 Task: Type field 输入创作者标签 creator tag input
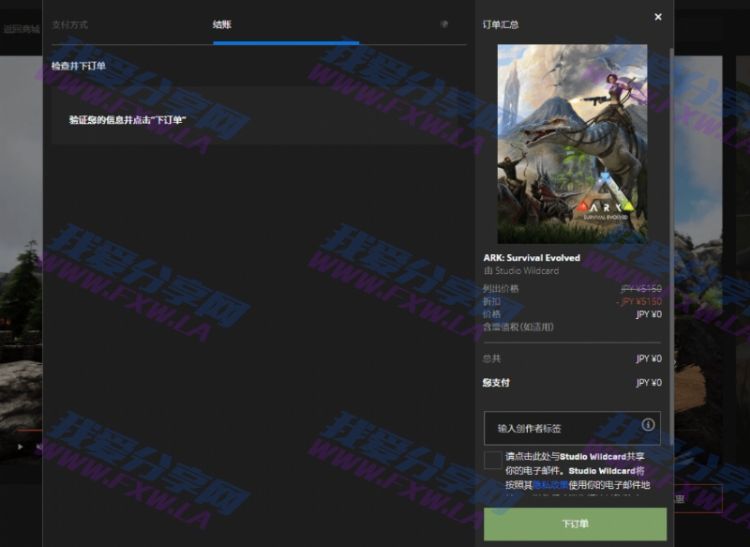572,428
